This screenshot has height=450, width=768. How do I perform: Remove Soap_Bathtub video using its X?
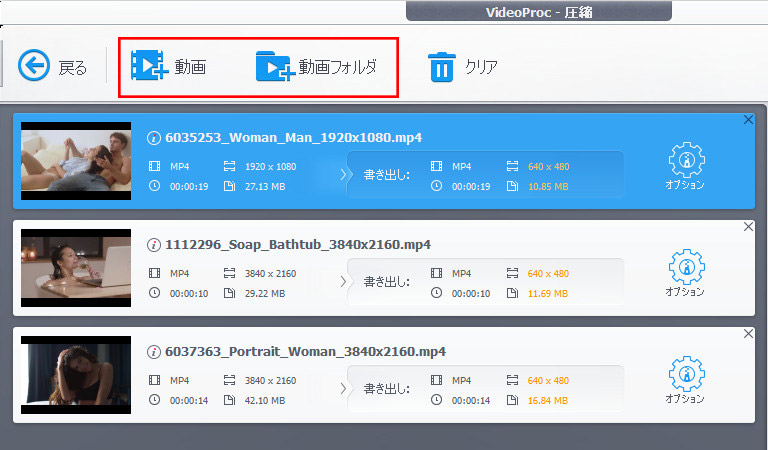tap(749, 227)
